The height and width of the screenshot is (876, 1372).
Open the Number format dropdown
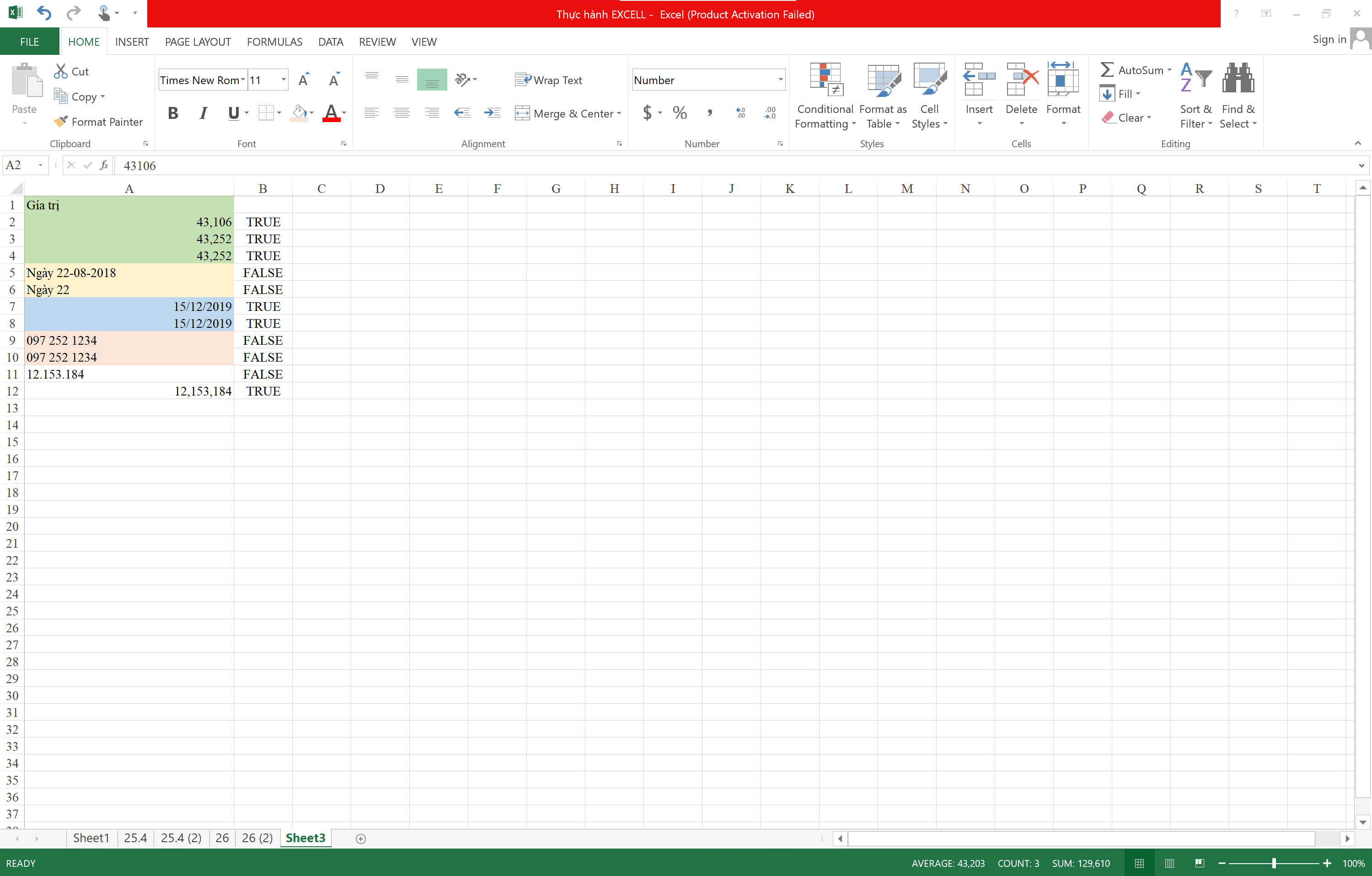(x=780, y=80)
